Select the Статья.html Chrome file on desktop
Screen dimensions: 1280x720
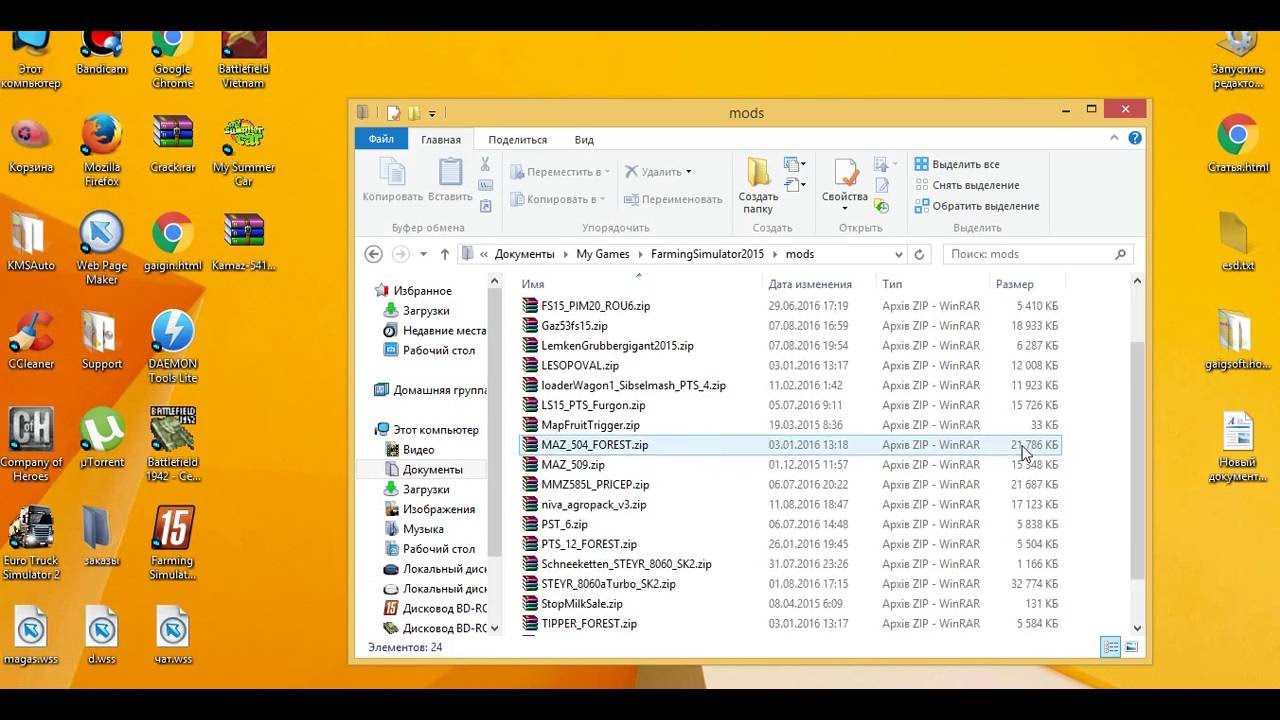pos(1238,144)
